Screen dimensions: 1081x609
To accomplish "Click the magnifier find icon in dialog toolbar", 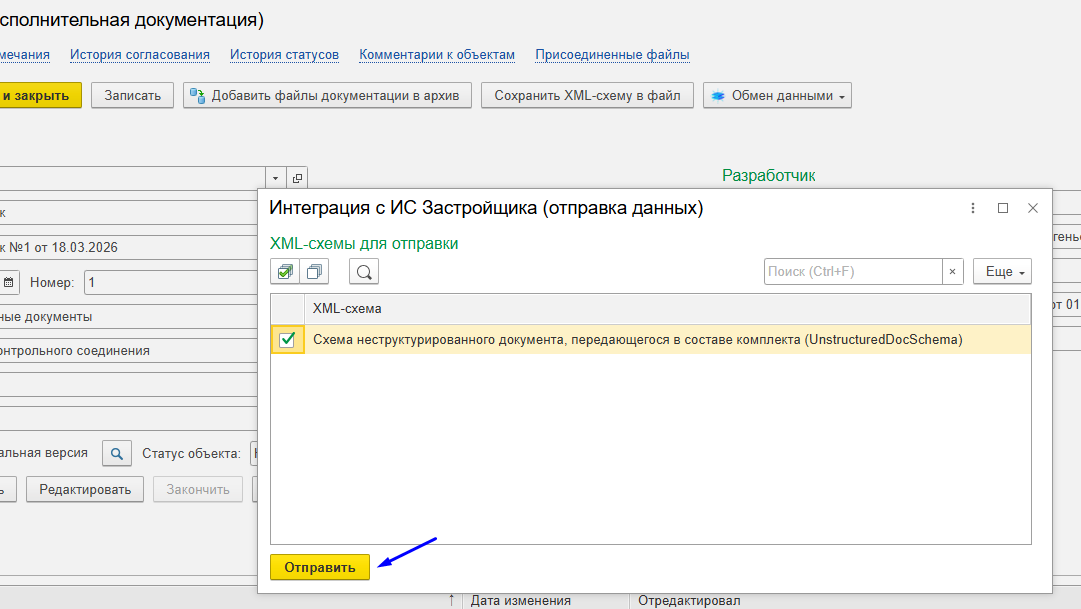I will (x=364, y=271).
